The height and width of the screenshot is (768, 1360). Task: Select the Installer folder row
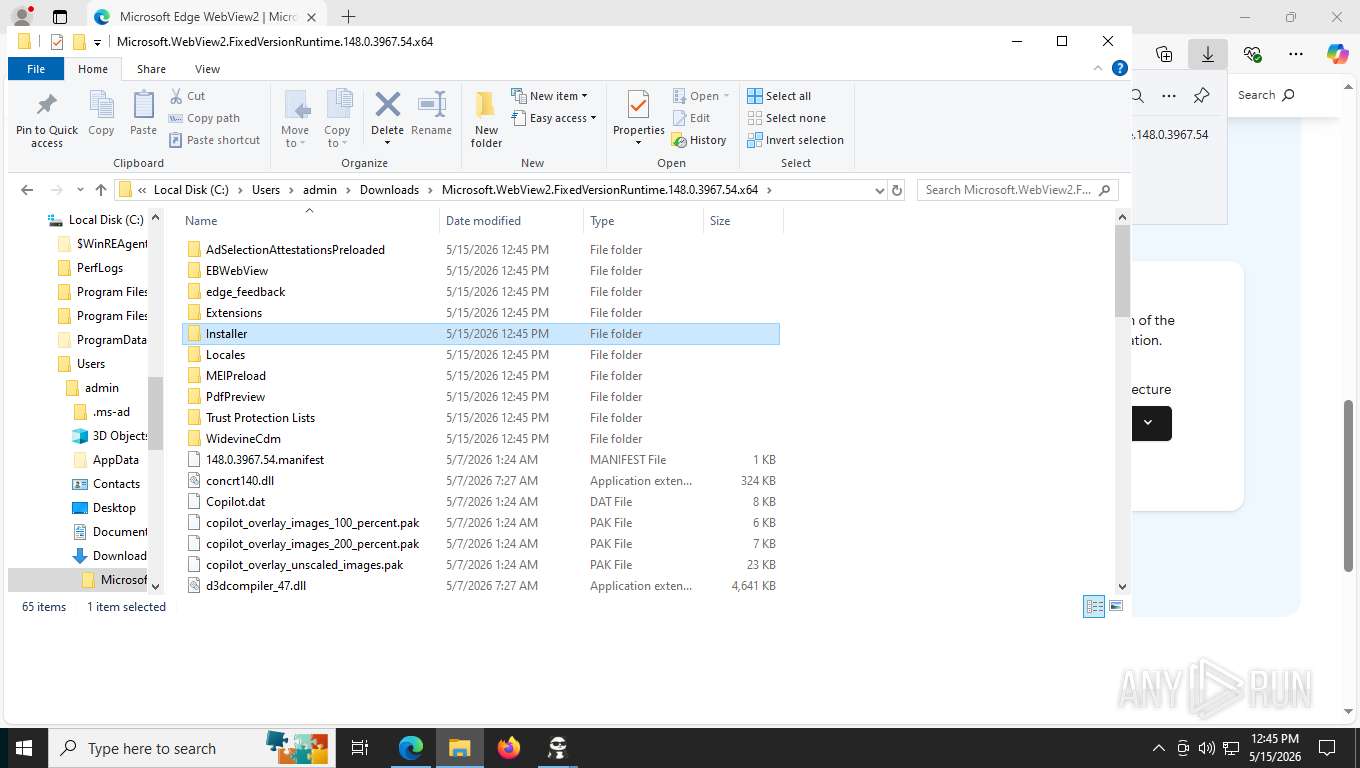(481, 334)
